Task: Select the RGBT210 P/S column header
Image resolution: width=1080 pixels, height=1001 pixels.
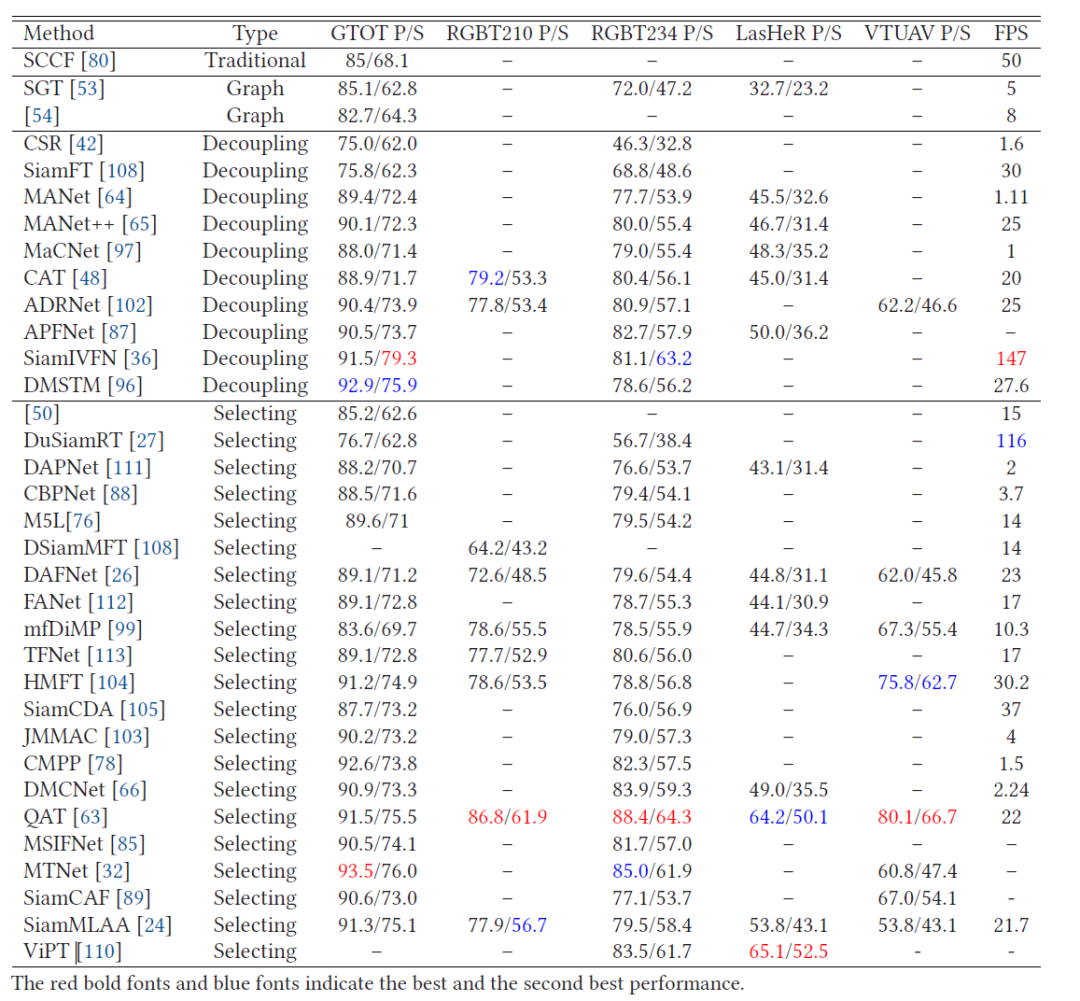Action: point(508,33)
